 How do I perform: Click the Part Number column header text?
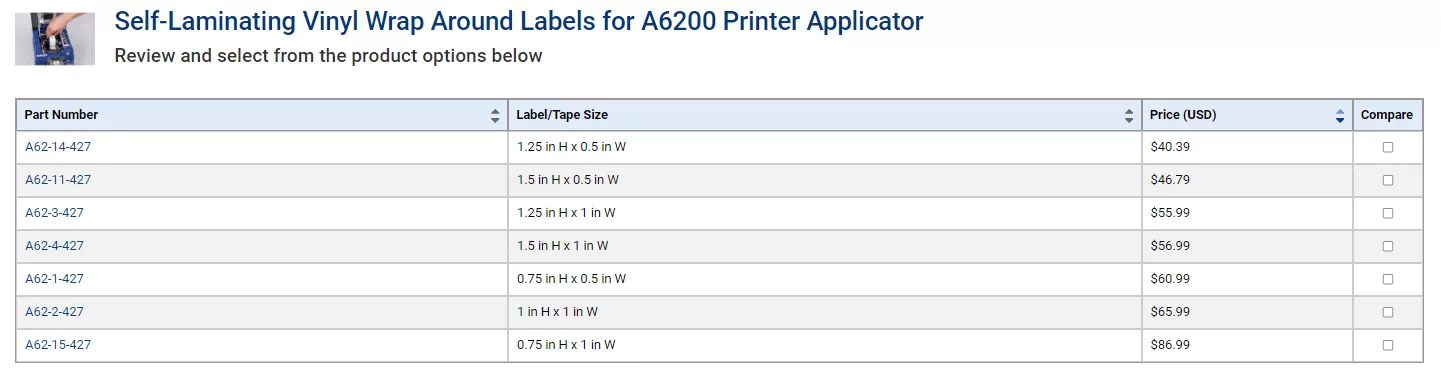pyautogui.click(x=61, y=115)
